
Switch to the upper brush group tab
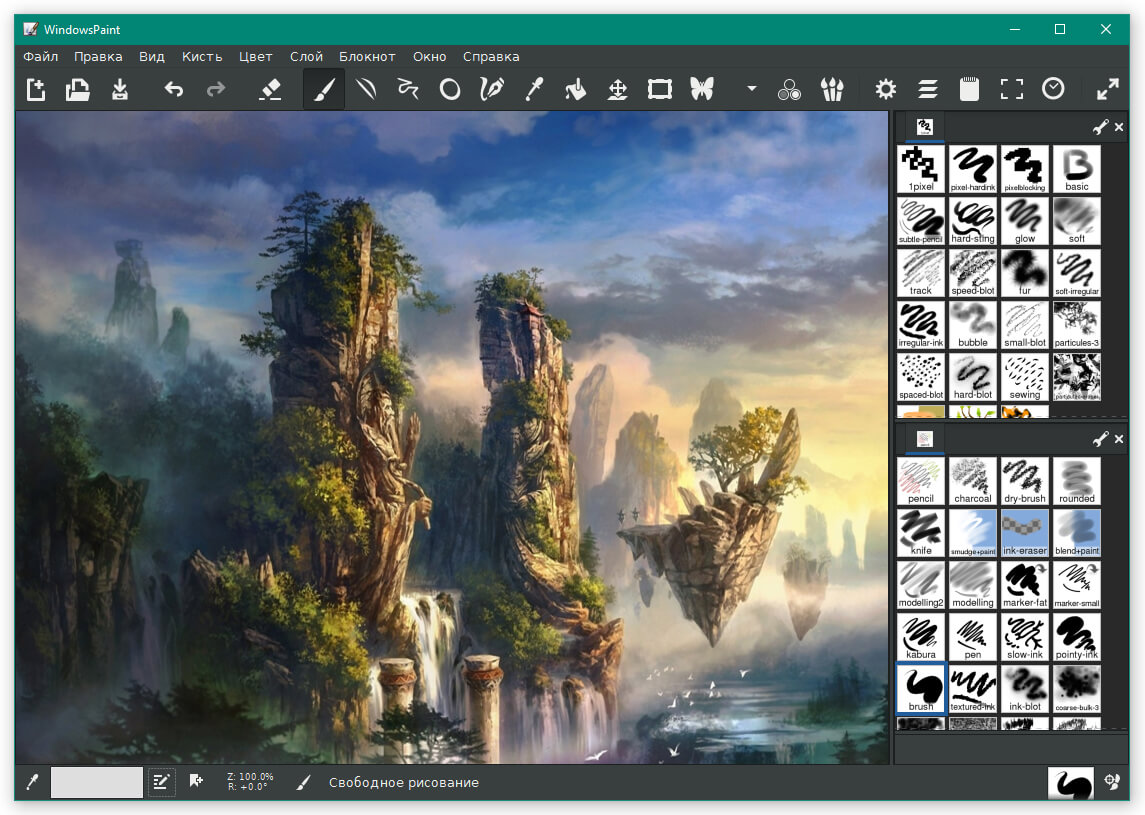coord(924,127)
